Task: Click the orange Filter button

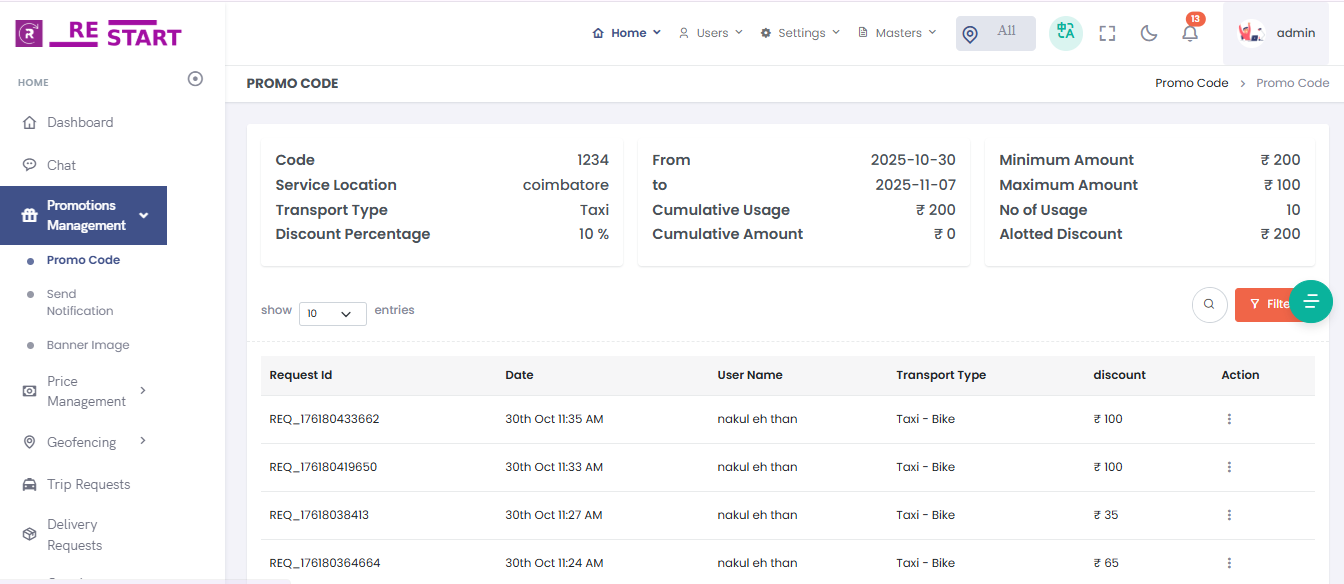Action: [1263, 304]
